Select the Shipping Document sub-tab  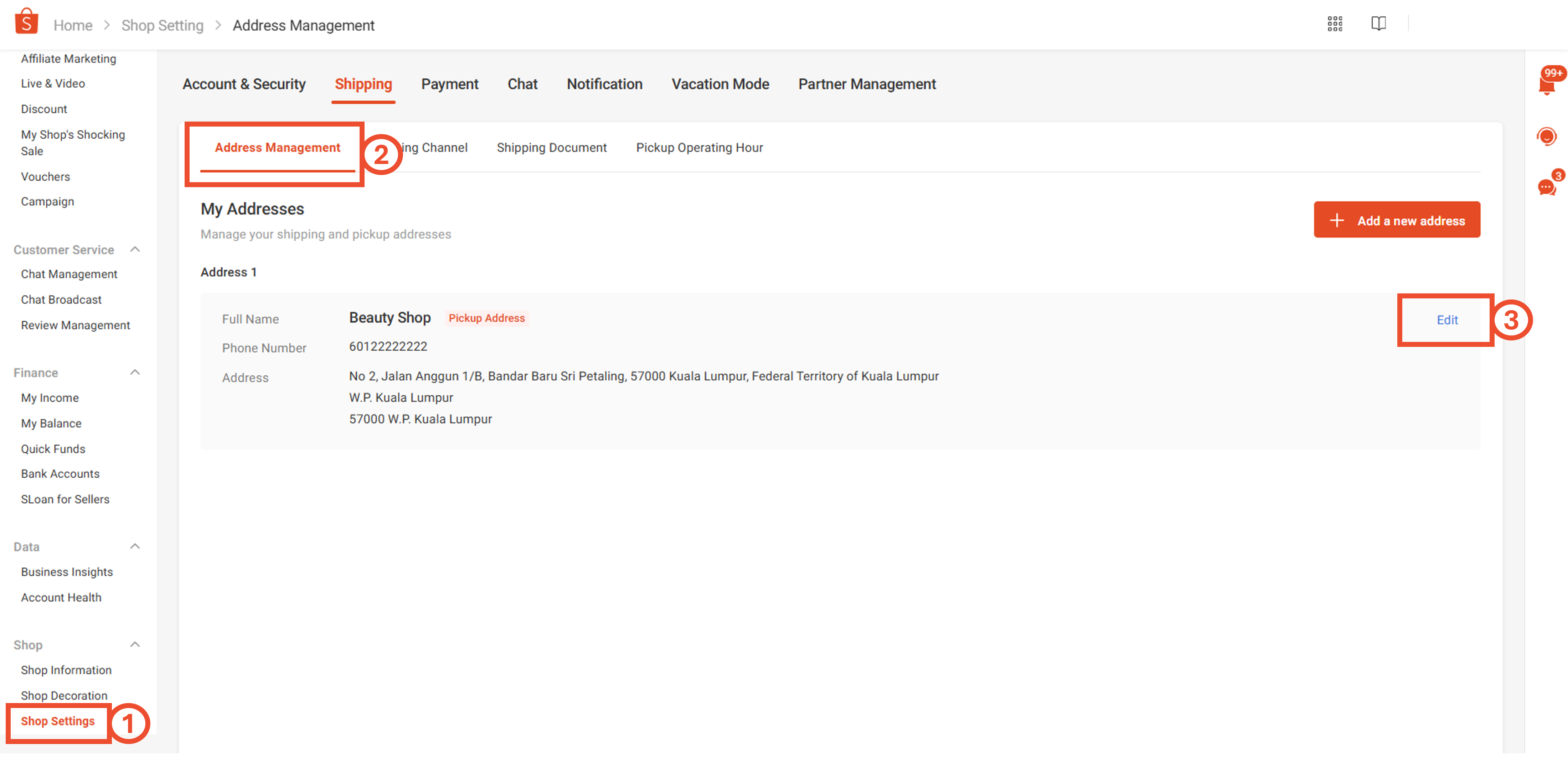pyautogui.click(x=551, y=147)
